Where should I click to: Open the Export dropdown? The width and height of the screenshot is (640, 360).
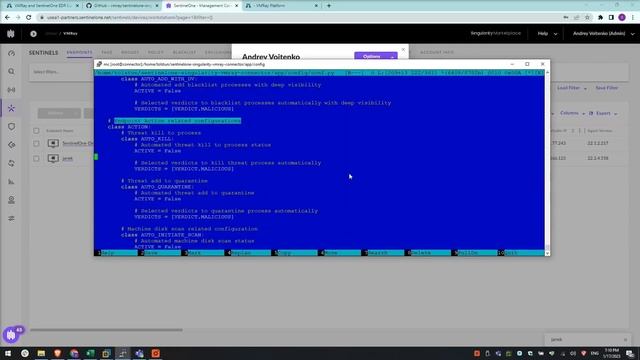pyautogui.click(x=603, y=113)
